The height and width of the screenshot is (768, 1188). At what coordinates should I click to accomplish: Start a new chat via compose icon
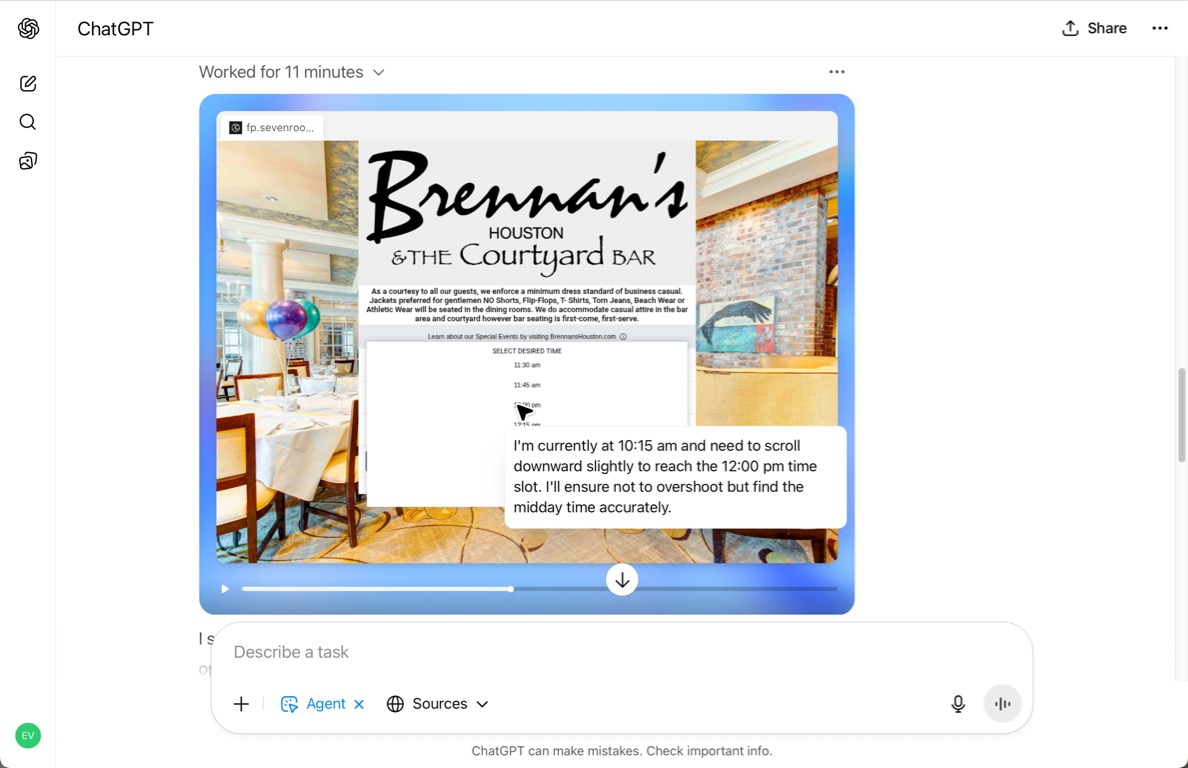28,84
